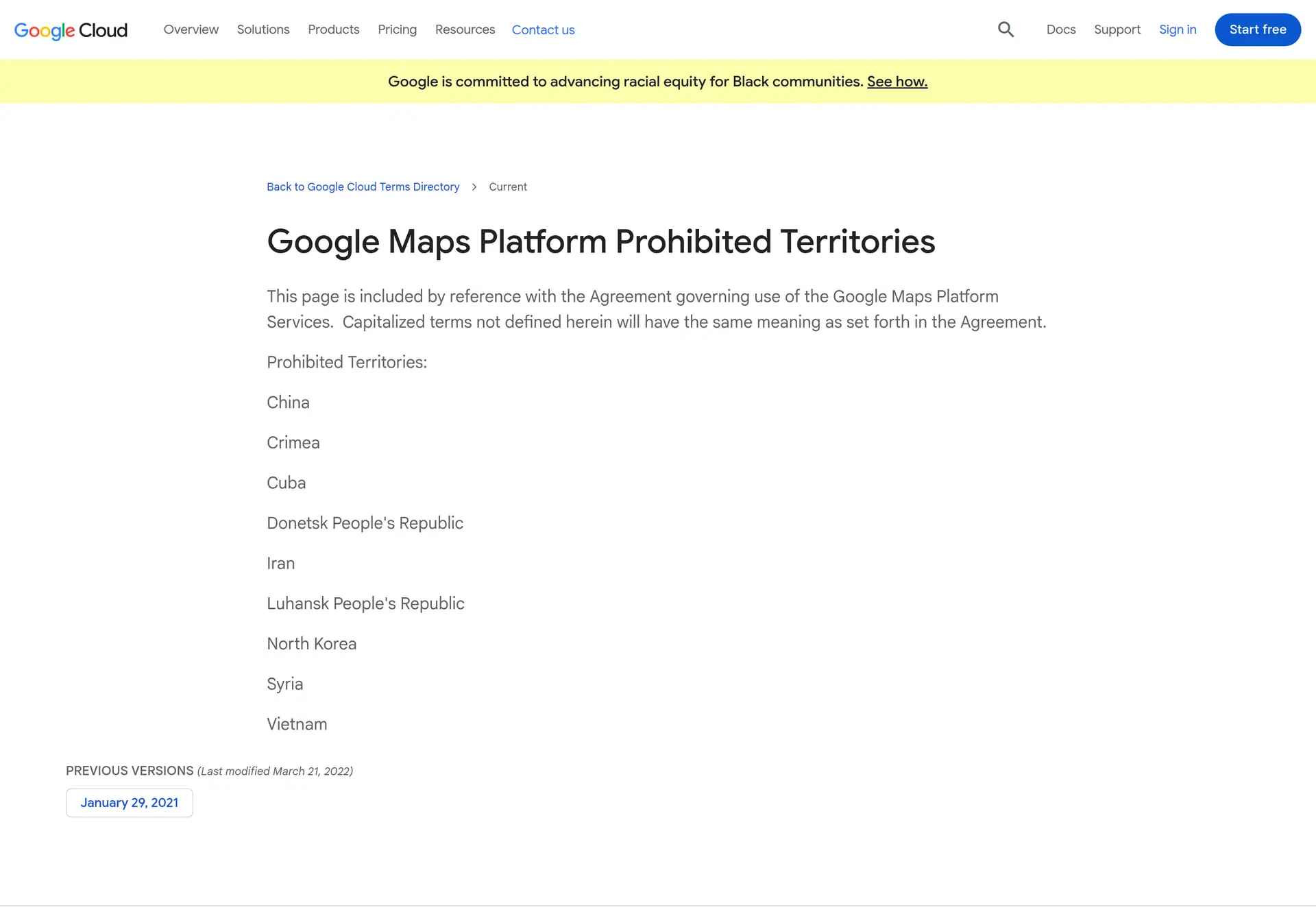Screen dimensions: 1316x914
Task: Click the Last modified March 21, 2022 note
Action: [x=276, y=771]
